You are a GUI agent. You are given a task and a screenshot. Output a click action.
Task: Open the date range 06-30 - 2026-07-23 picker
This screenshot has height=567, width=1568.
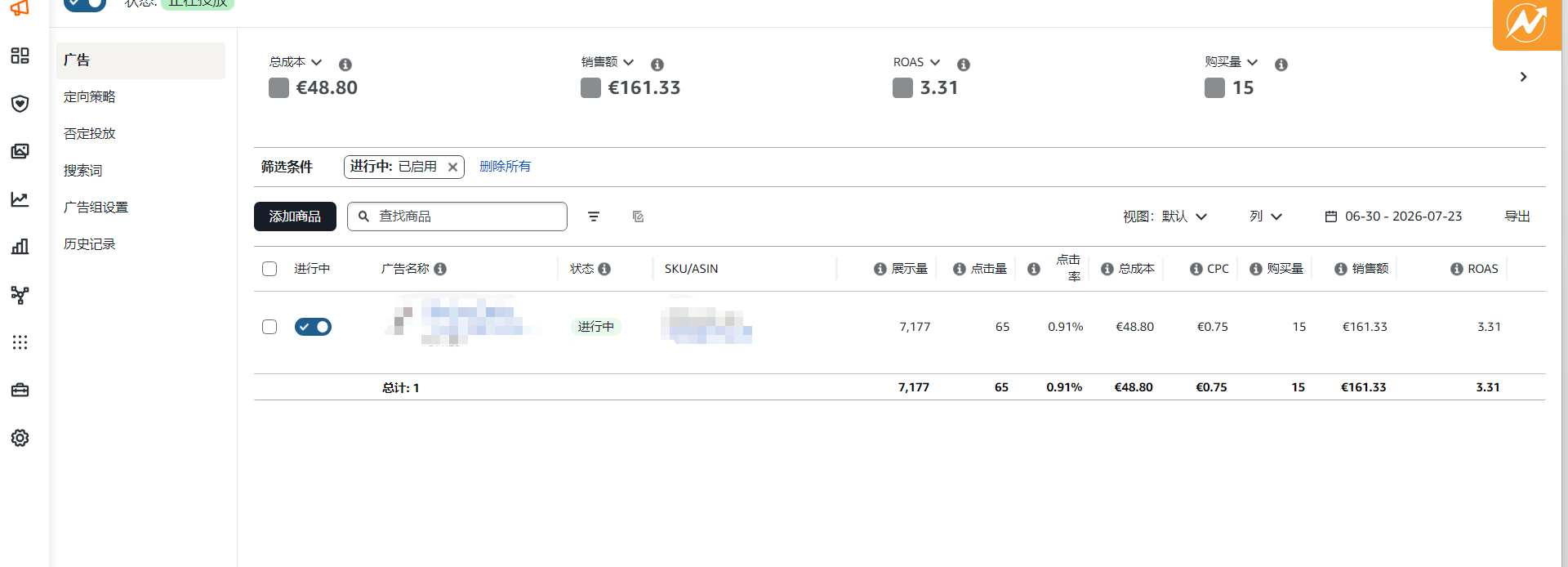(x=1393, y=217)
